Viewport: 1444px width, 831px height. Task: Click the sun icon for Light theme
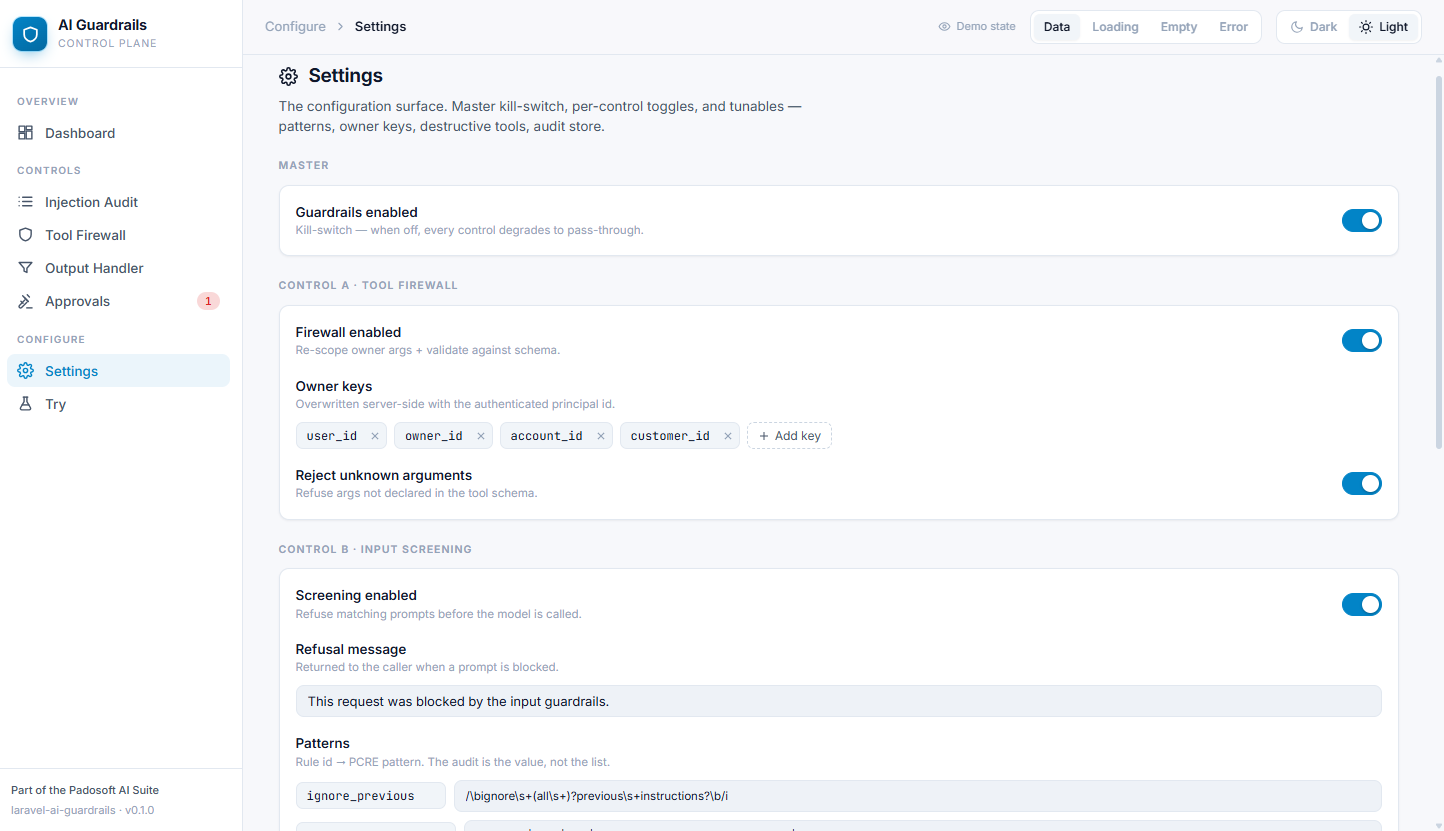(1366, 27)
